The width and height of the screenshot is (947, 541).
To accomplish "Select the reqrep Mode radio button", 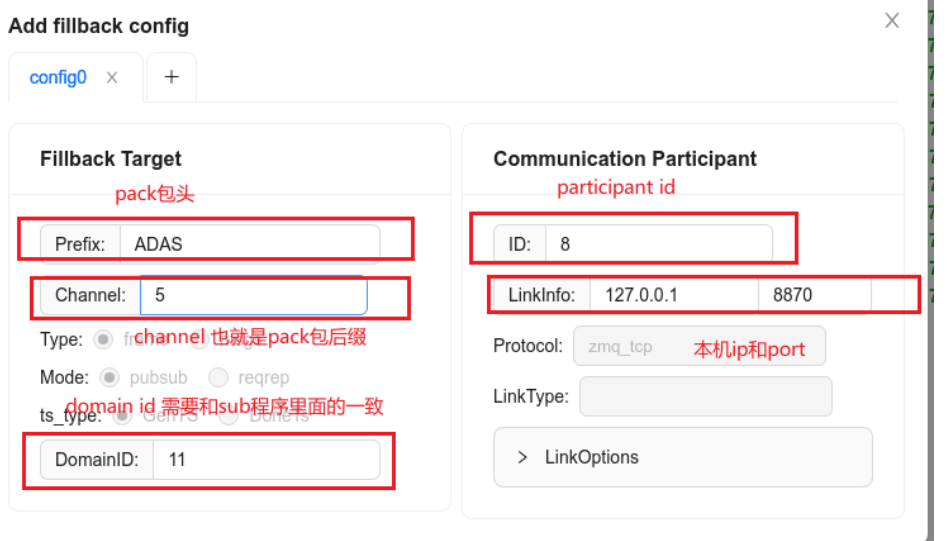I will pos(218,377).
